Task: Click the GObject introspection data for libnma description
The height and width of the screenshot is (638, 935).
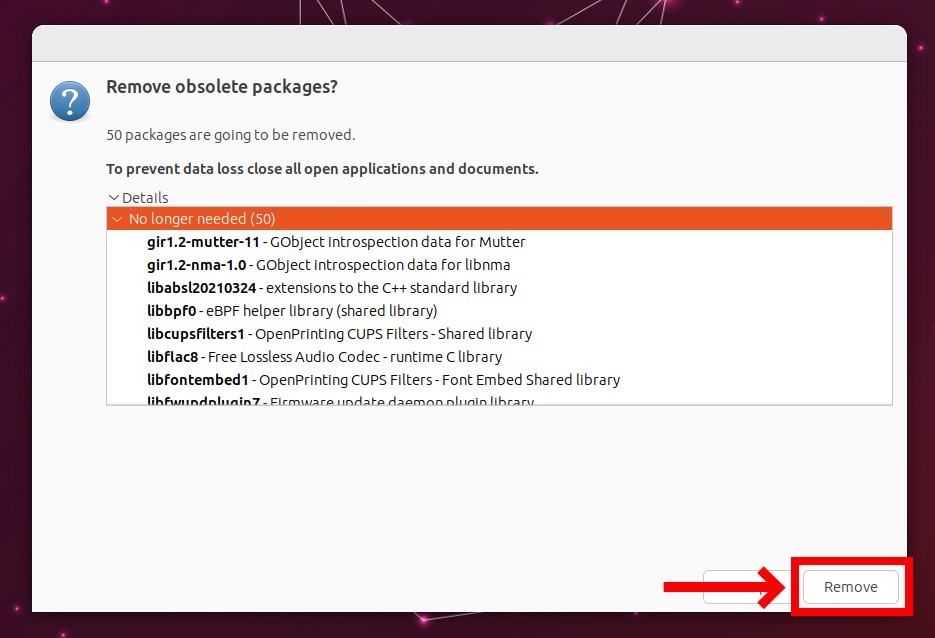Action: tap(383, 265)
